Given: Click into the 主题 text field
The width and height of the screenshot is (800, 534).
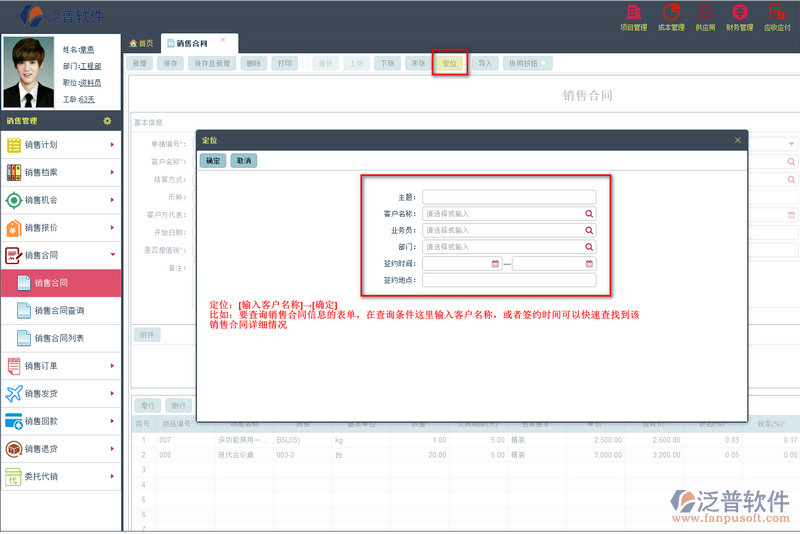Looking at the screenshot, I should [x=508, y=197].
